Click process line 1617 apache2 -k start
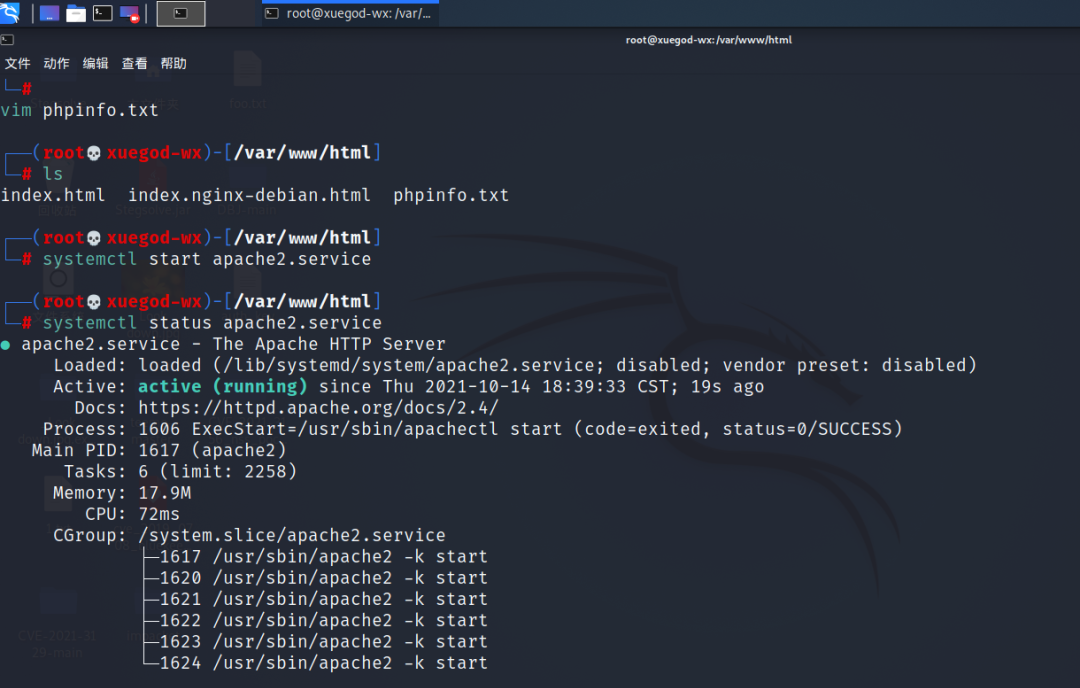This screenshot has width=1080, height=688. pyautogui.click(x=324, y=556)
